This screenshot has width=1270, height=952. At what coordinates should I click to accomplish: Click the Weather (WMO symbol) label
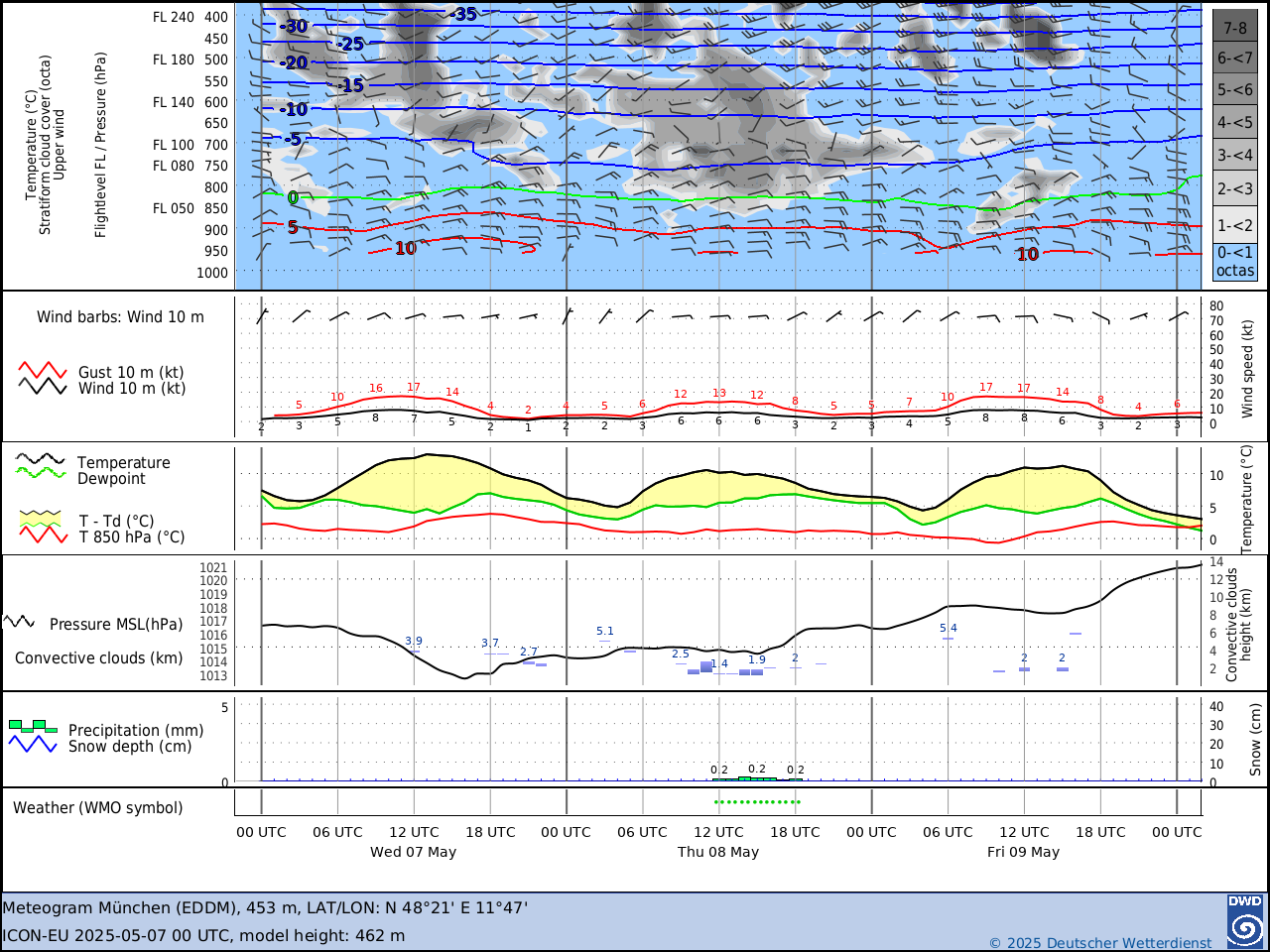click(x=98, y=808)
